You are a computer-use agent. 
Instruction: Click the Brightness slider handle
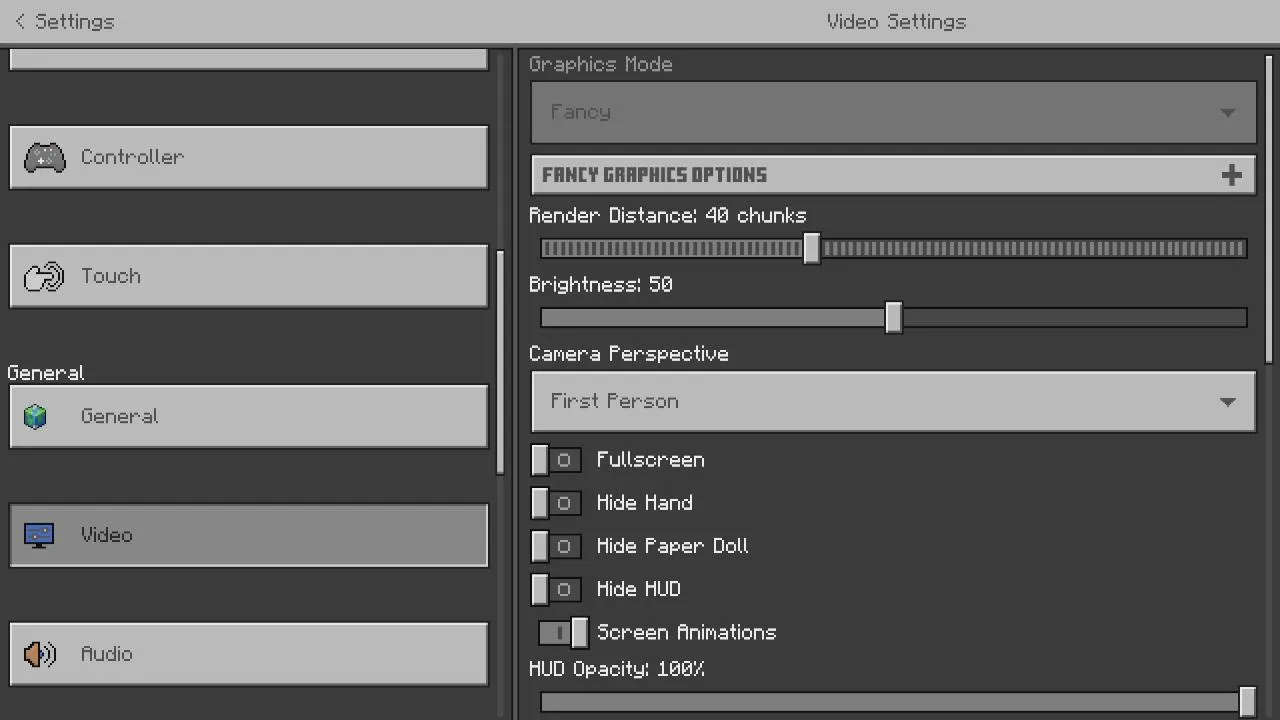click(893, 318)
